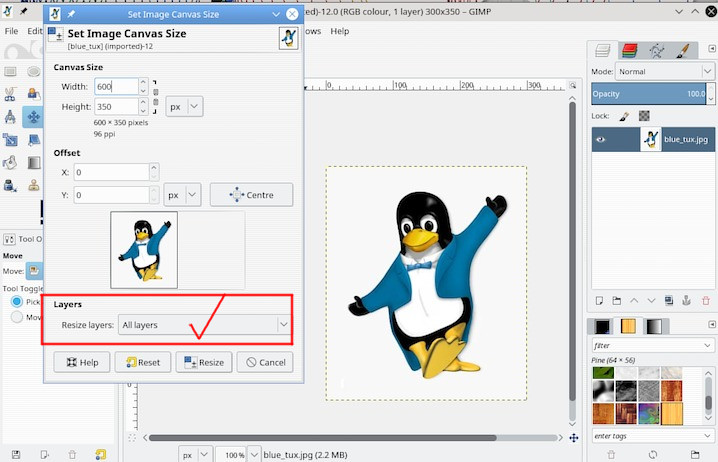Switch to Paths tab

pyautogui.click(x=656, y=50)
